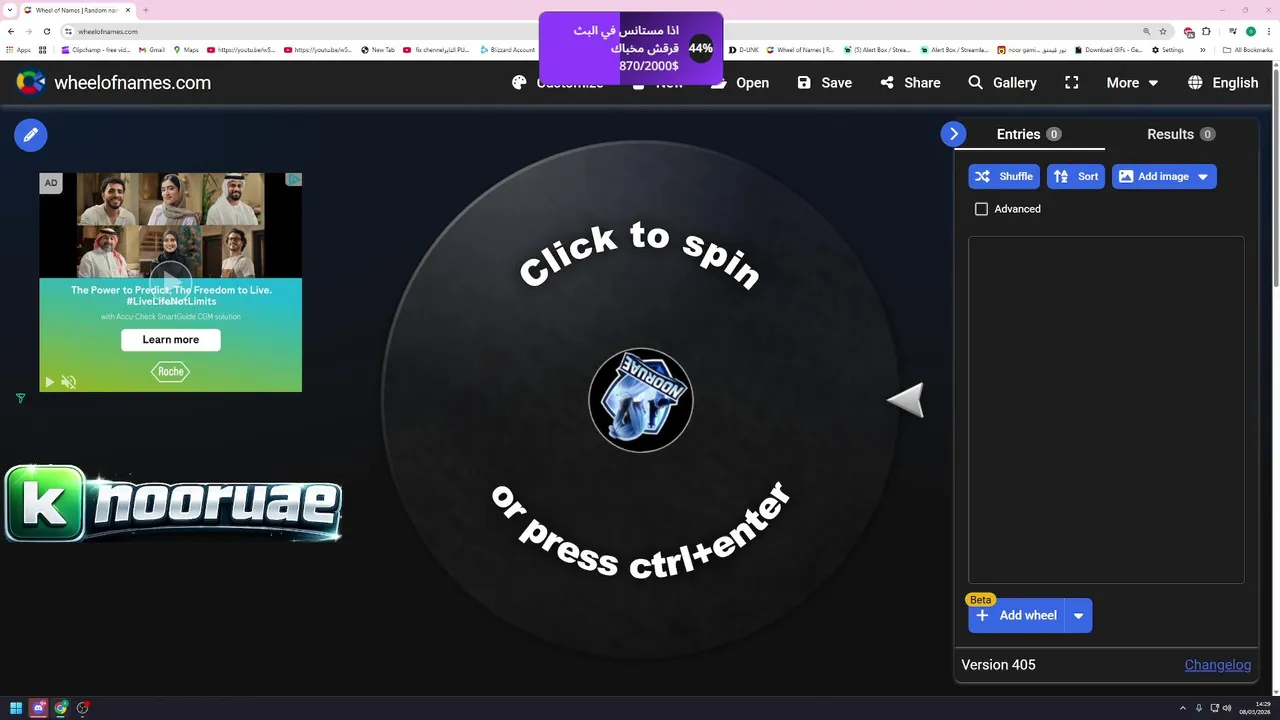Open the Chrome profile avatar
Image resolution: width=1280 pixels, height=720 pixels.
(x=1251, y=31)
